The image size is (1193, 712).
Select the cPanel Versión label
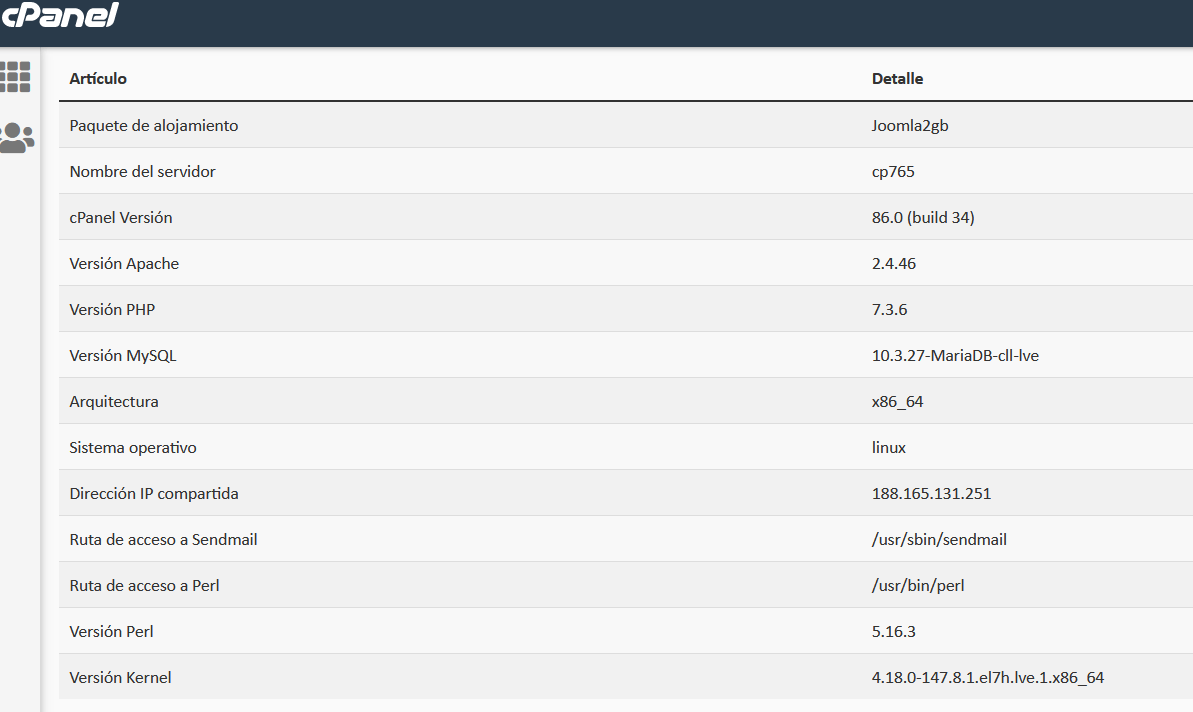tap(121, 218)
